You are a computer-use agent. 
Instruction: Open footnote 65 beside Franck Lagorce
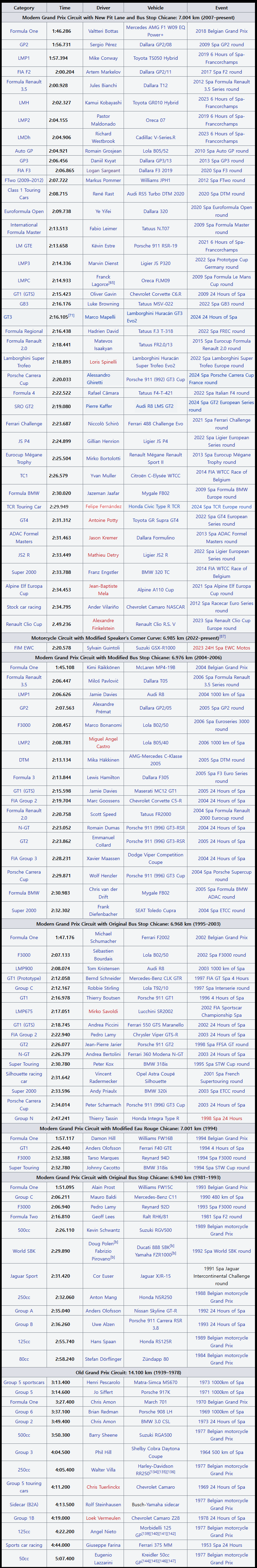(111, 283)
